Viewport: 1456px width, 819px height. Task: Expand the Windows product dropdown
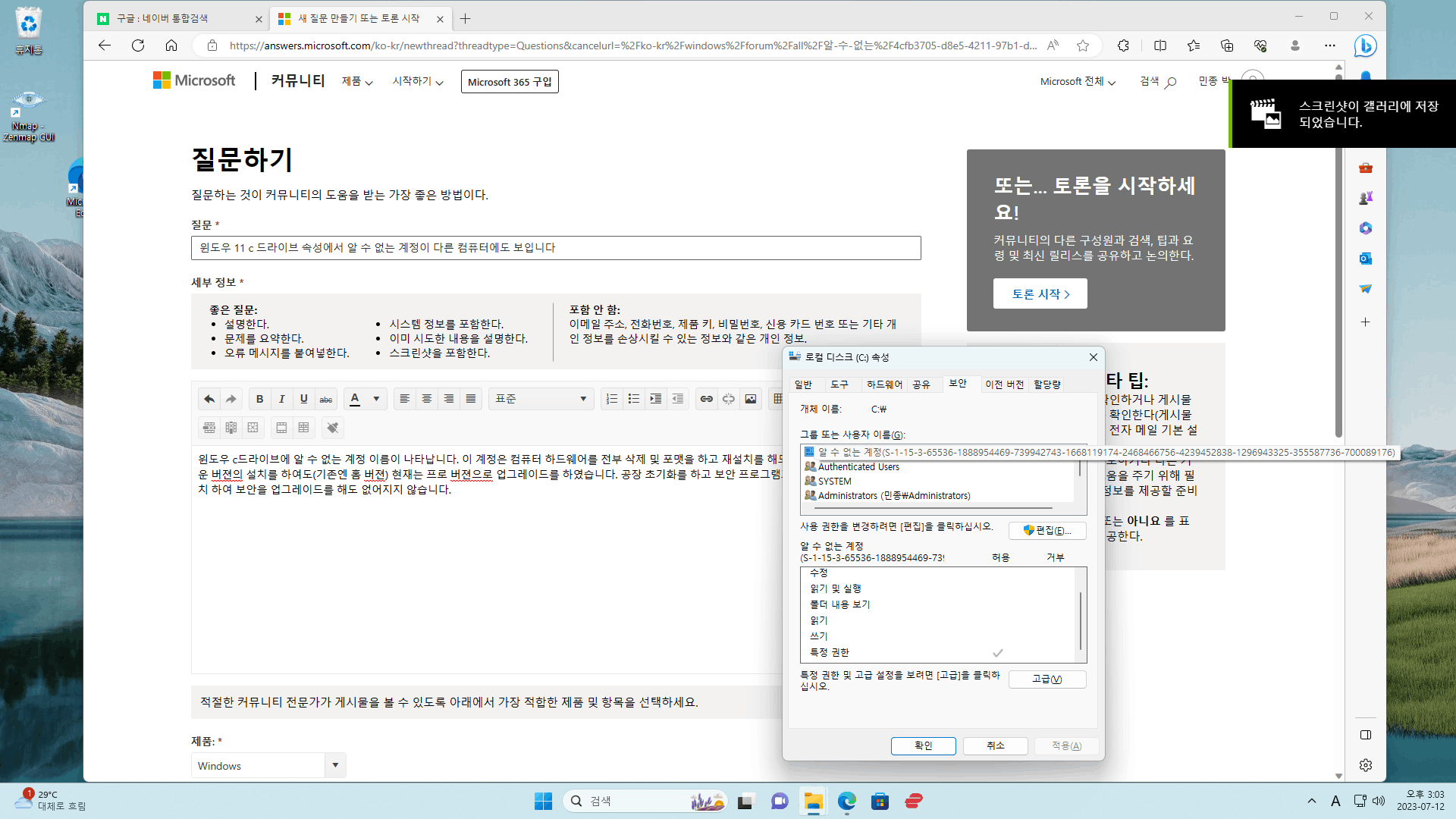(x=335, y=765)
